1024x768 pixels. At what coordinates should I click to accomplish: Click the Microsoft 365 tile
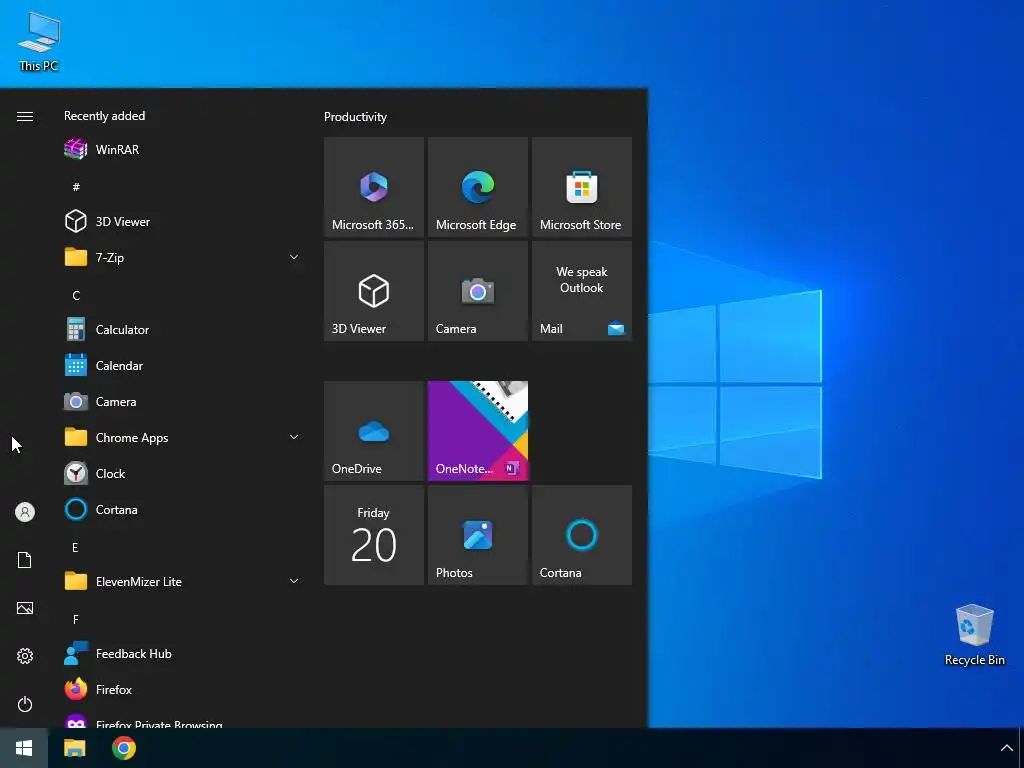374,187
